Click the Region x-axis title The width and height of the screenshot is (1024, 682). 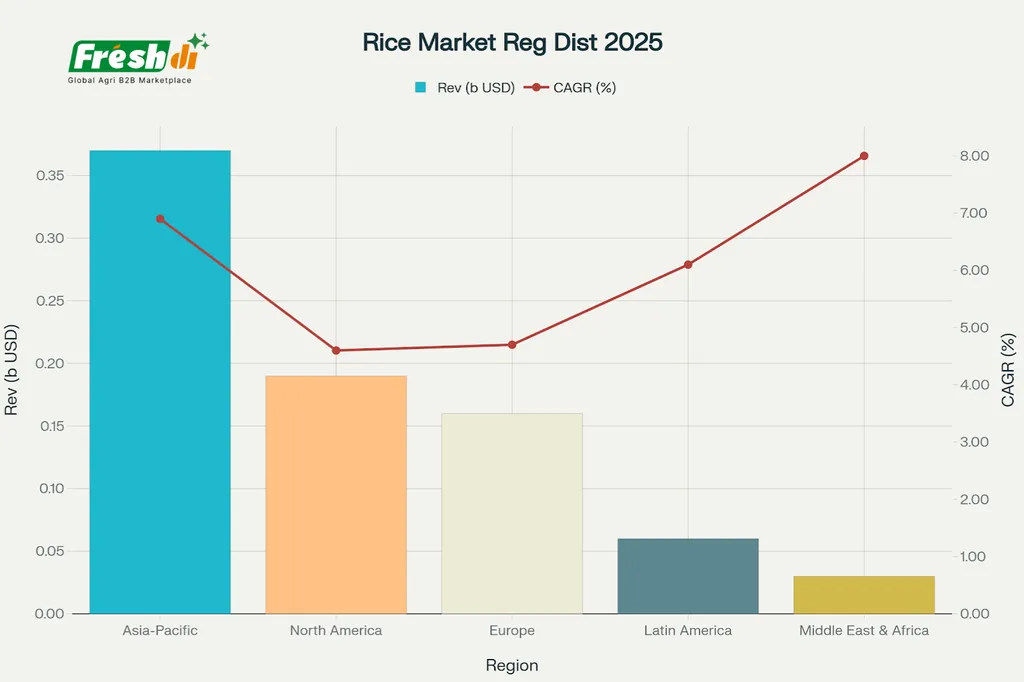tap(512, 666)
